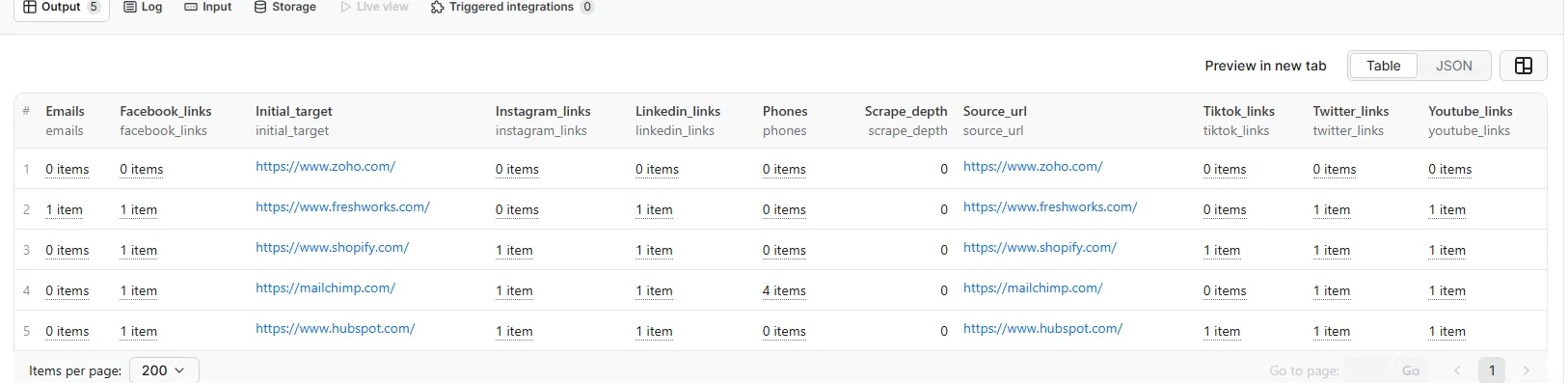1568x383 pixels.
Task: Click the Youtube_links column header
Action: coord(1471,112)
